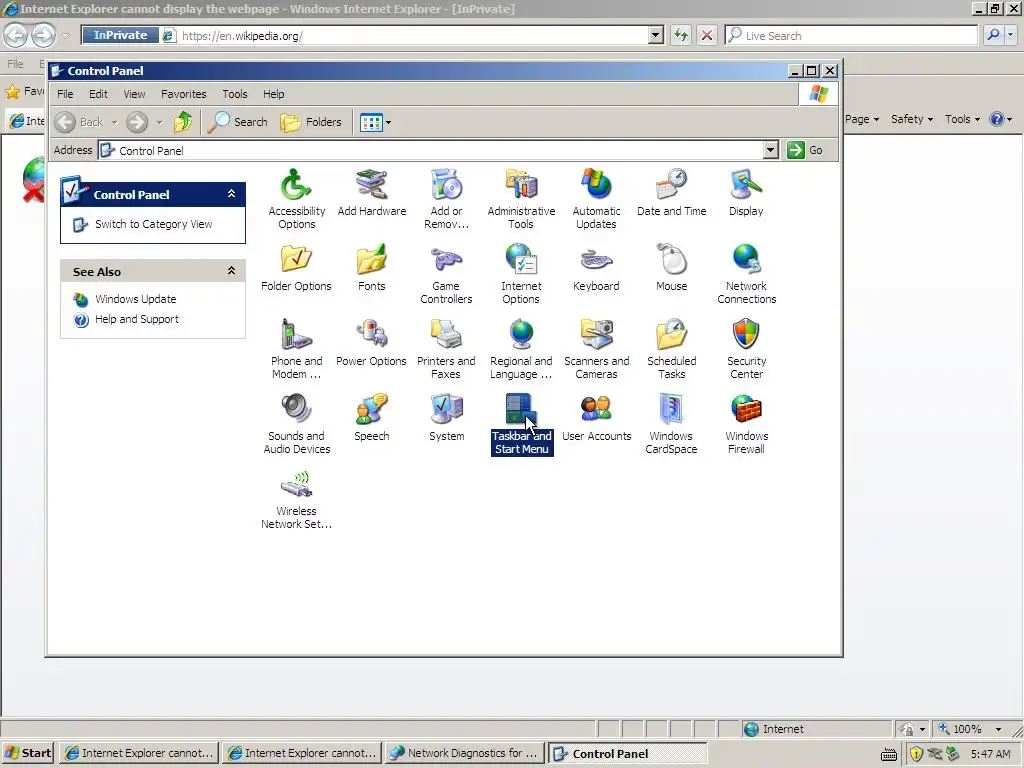The height and width of the screenshot is (768, 1024).
Task: Select the Speech icon
Action: (x=372, y=418)
